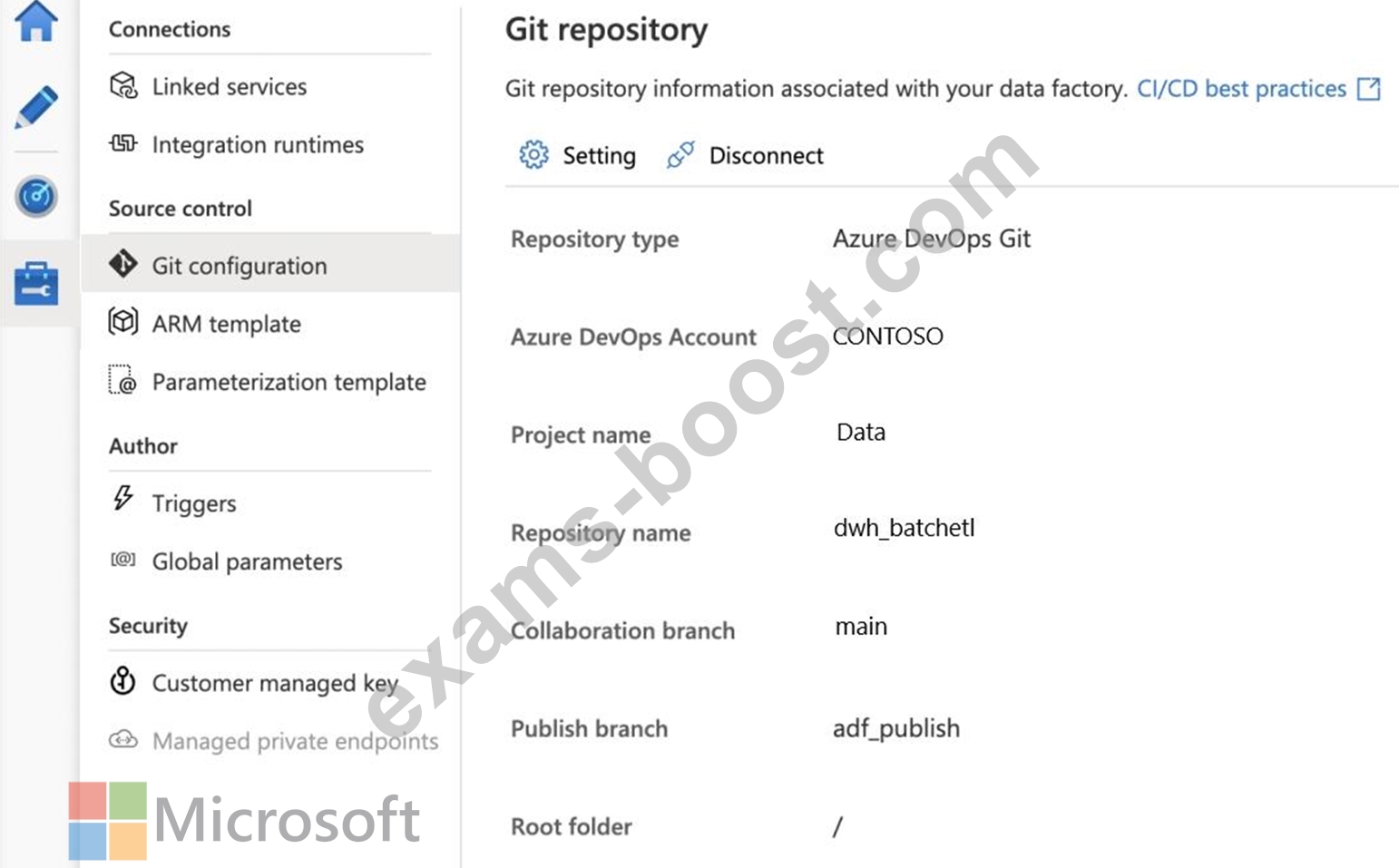Click the ARM template cube icon
1399x868 pixels.
[123, 322]
